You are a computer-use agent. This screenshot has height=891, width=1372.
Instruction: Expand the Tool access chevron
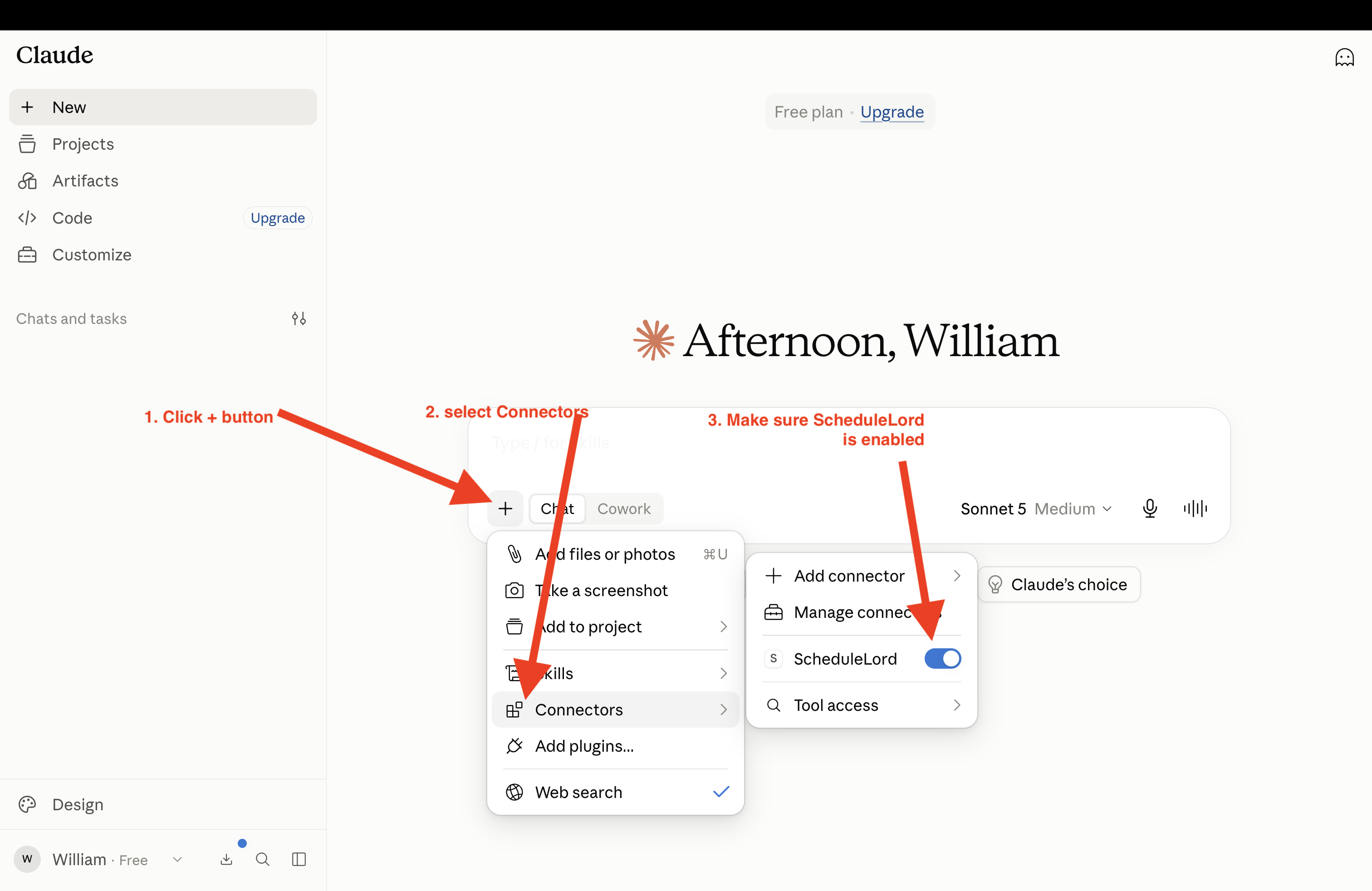tap(957, 705)
